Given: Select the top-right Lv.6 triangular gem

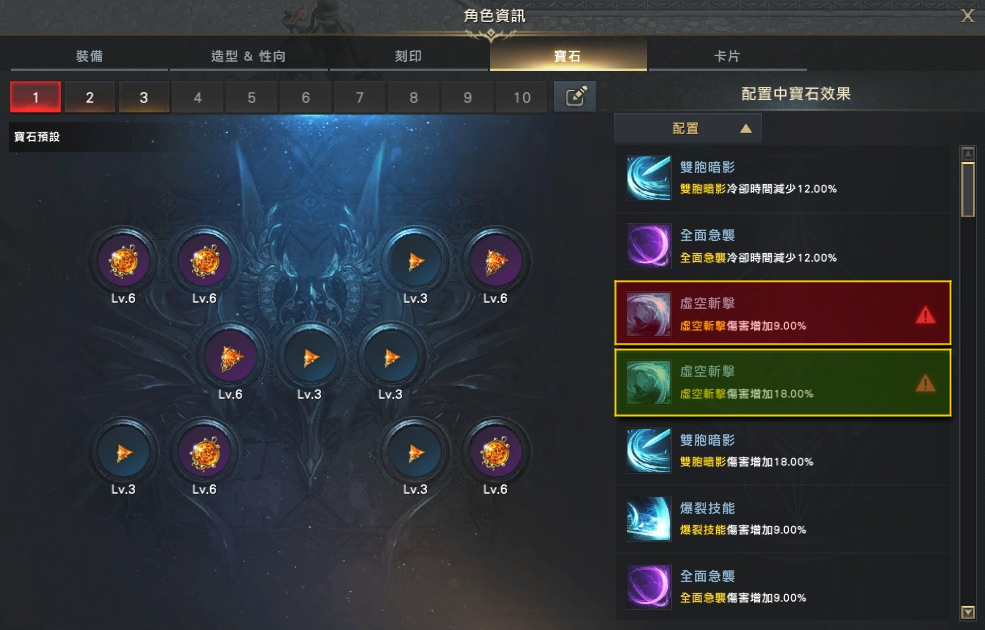Looking at the screenshot, I should tap(495, 261).
